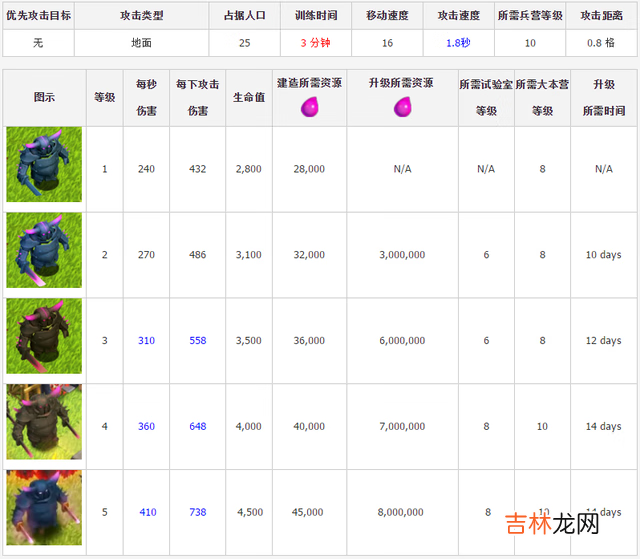Image resolution: width=640 pixels, height=559 pixels.
Task: Click the '8,000,000' upgrade cost cell
Action: coord(401,512)
